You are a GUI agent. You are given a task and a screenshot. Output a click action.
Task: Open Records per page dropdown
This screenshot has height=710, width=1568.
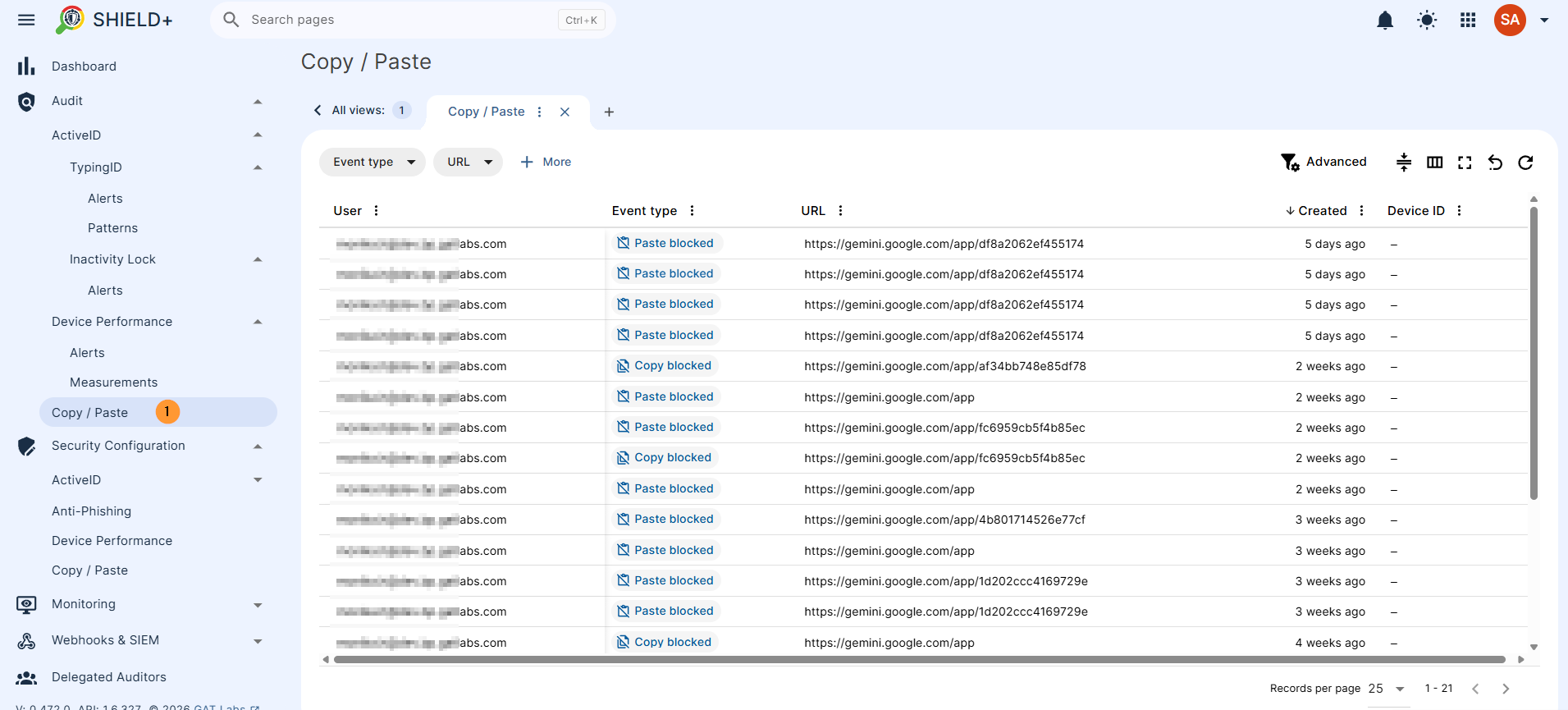click(1387, 689)
